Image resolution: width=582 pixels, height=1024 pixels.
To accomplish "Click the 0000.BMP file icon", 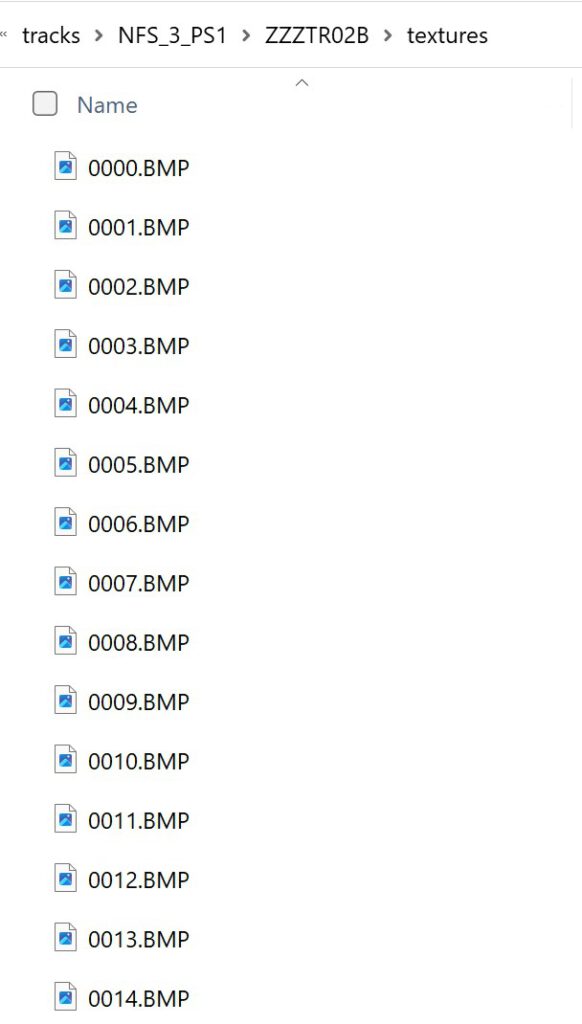I will pos(65,166).
